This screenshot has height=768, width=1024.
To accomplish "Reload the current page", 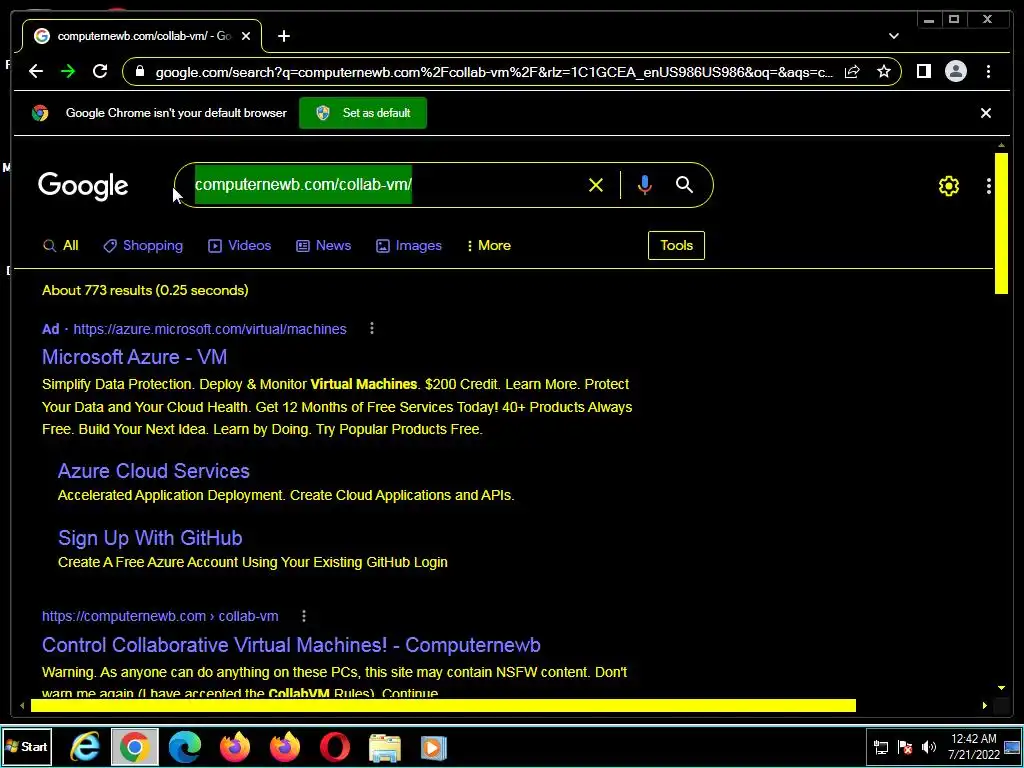I will [x=100, y=71].
